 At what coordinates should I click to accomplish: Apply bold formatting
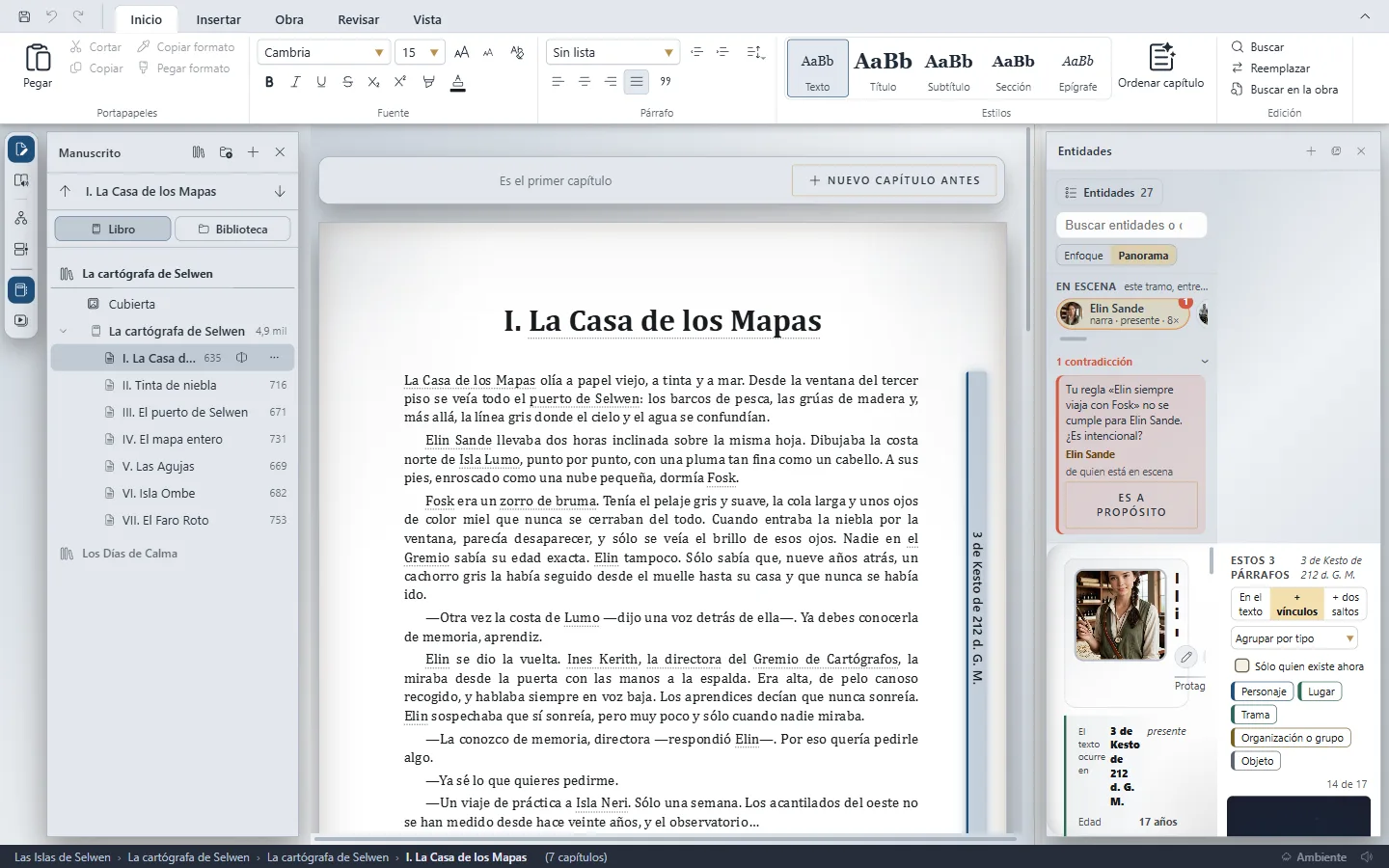pyautogui.click(x=269, y=82)
